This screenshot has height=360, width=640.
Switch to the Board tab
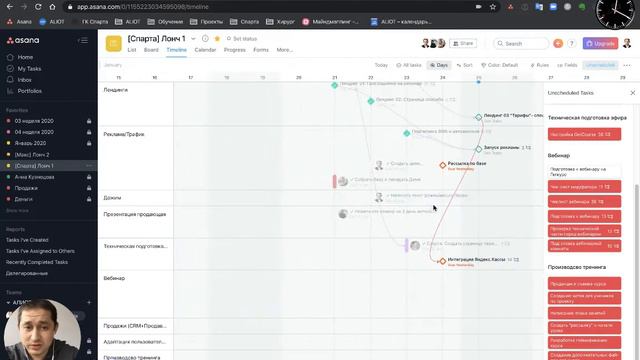151,50
